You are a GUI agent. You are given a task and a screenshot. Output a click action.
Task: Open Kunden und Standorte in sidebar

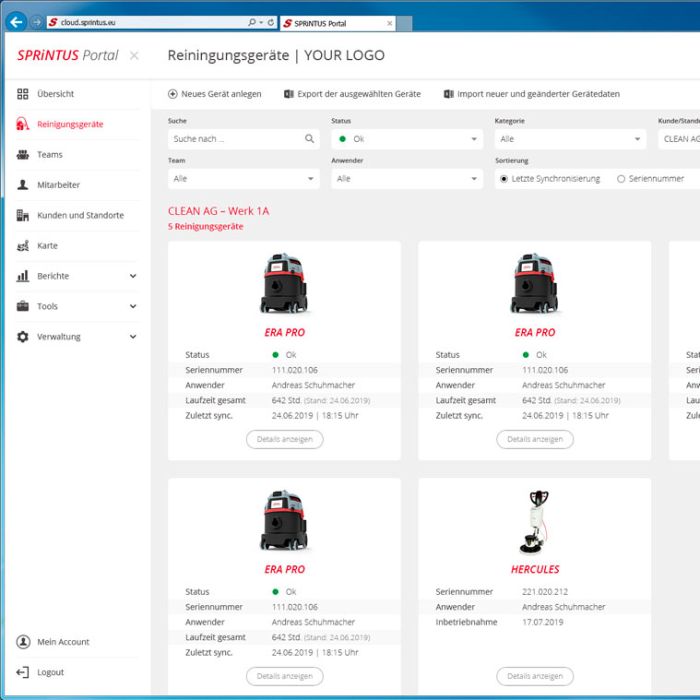(81, 215)
